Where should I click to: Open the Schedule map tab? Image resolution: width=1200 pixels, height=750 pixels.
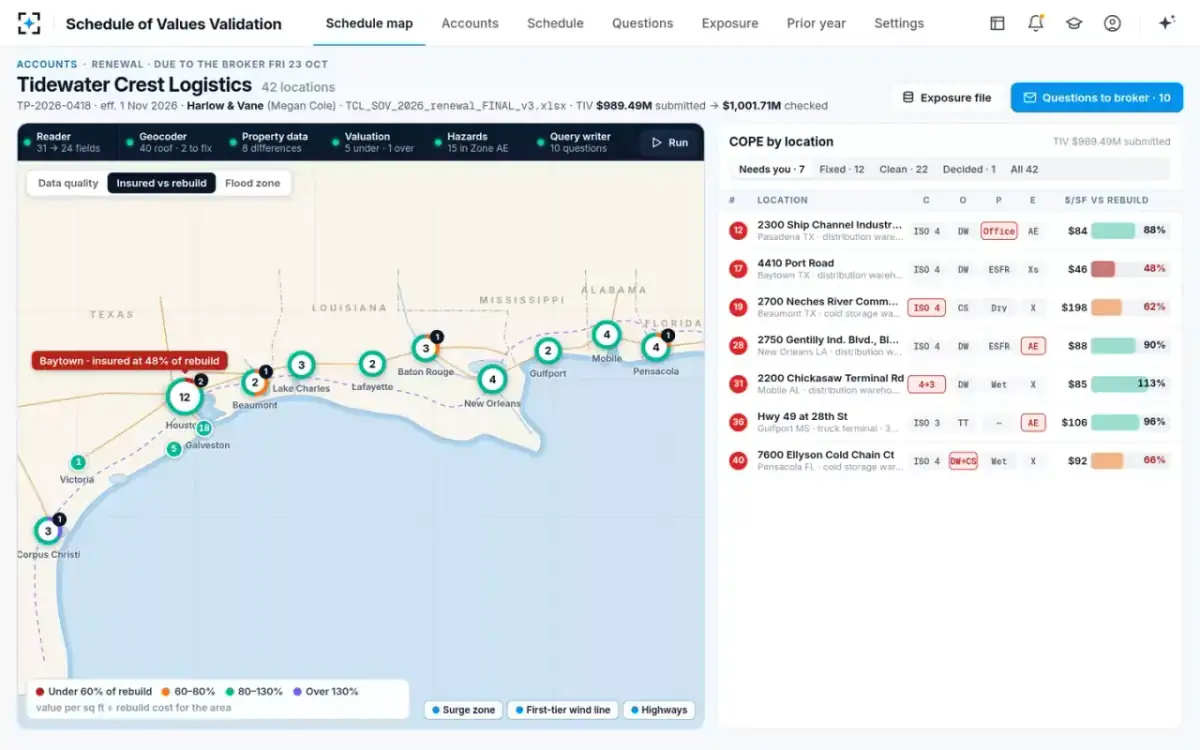tap(369, 23)
